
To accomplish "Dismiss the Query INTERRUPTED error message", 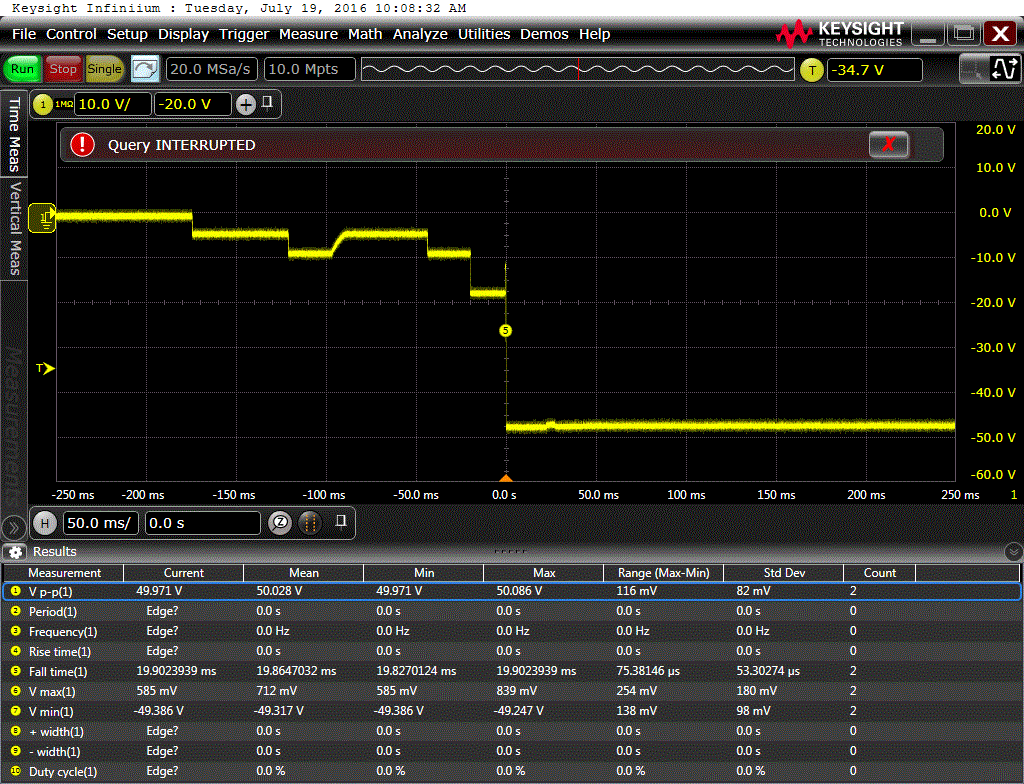I will (888, 144).
